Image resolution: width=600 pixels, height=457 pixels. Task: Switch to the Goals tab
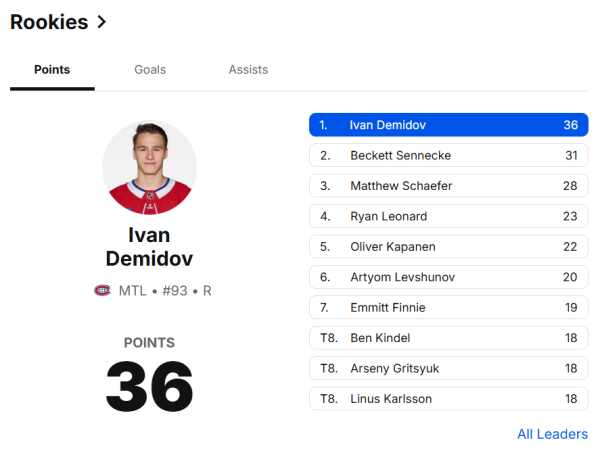(x=150, y=70)
